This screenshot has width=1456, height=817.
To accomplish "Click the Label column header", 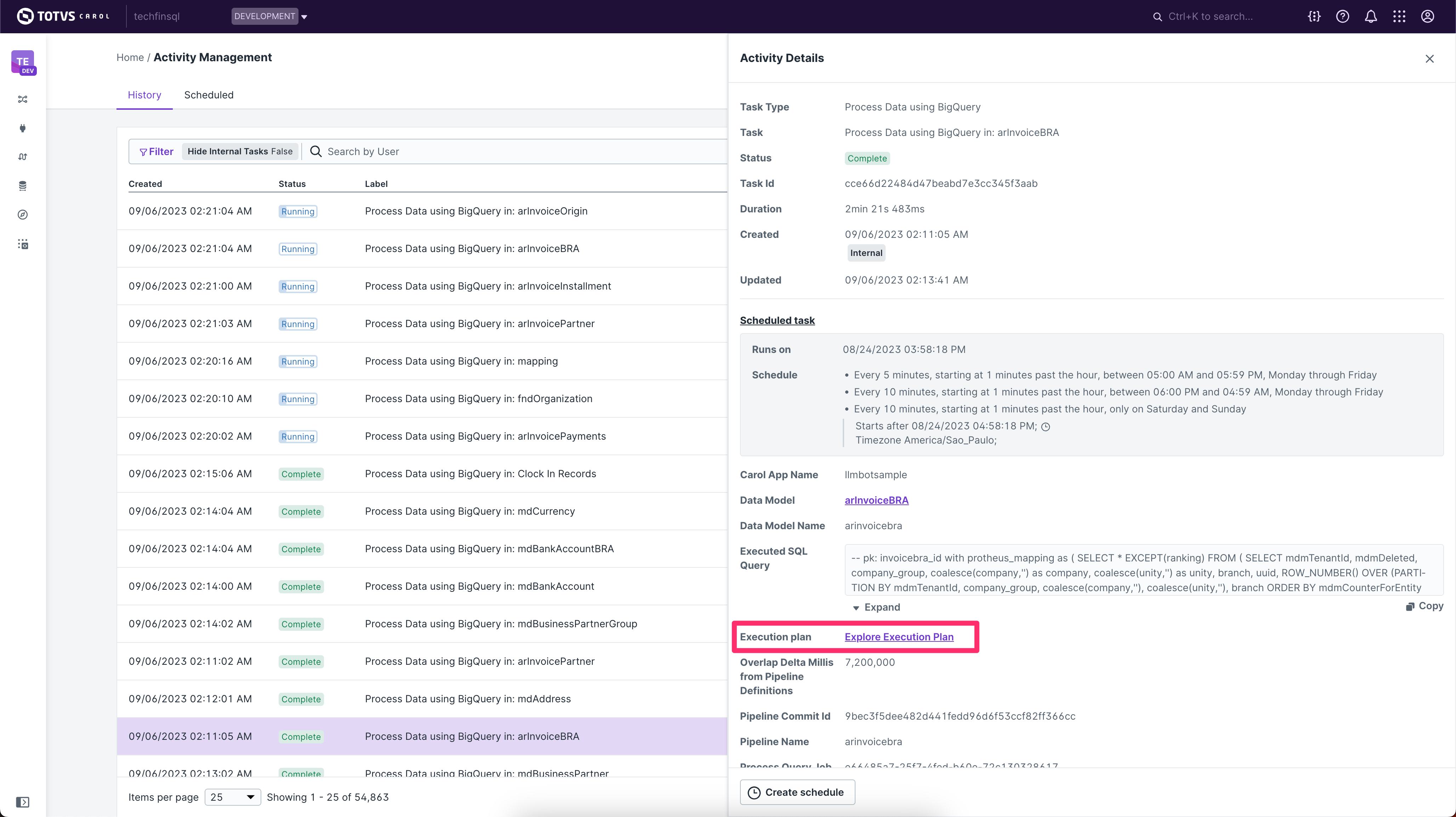I will 376,184.
